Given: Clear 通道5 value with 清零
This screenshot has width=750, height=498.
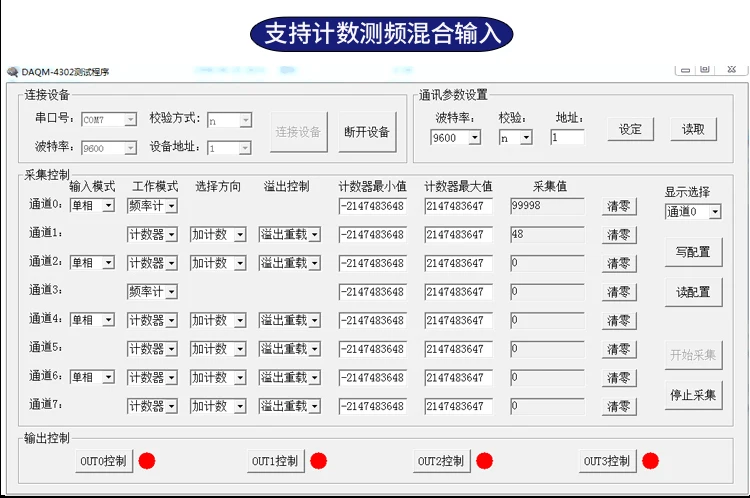Looking at the screenshot, I should [619, 349].
